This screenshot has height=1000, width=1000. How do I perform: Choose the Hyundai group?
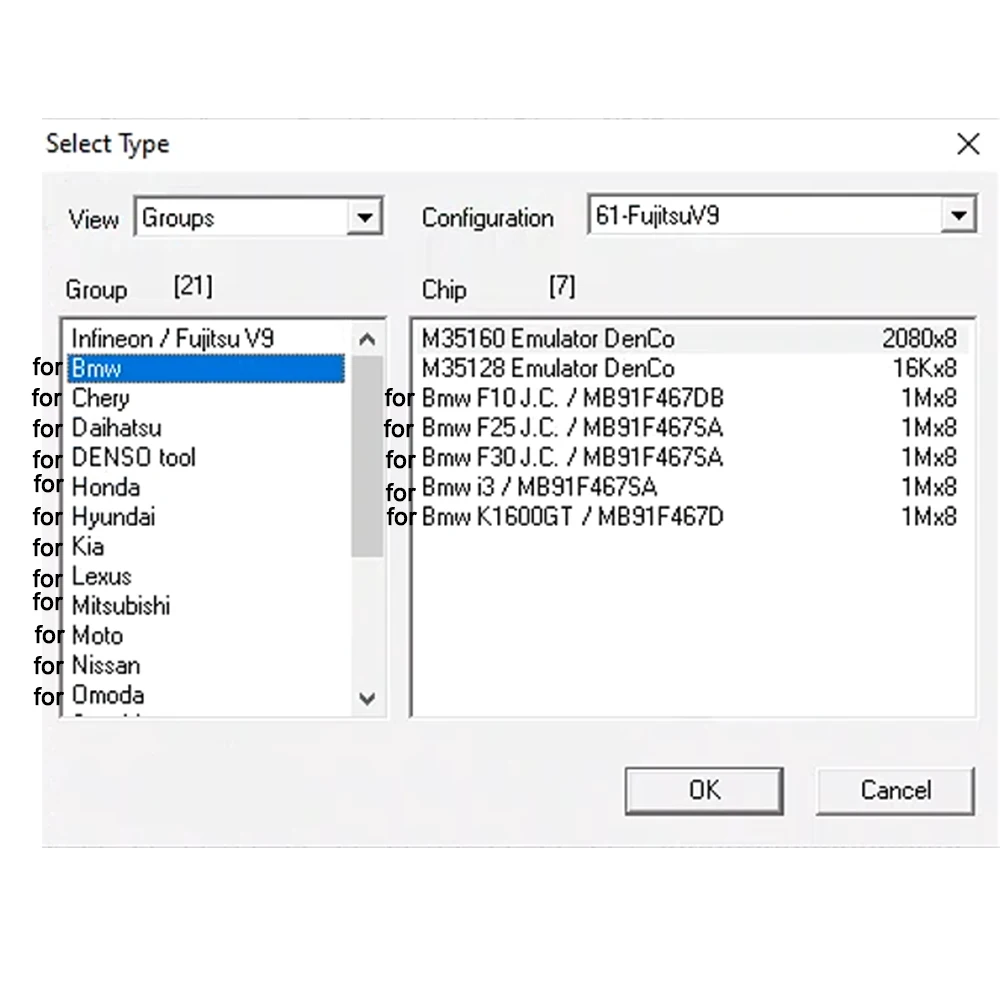(x=206, y=517)
